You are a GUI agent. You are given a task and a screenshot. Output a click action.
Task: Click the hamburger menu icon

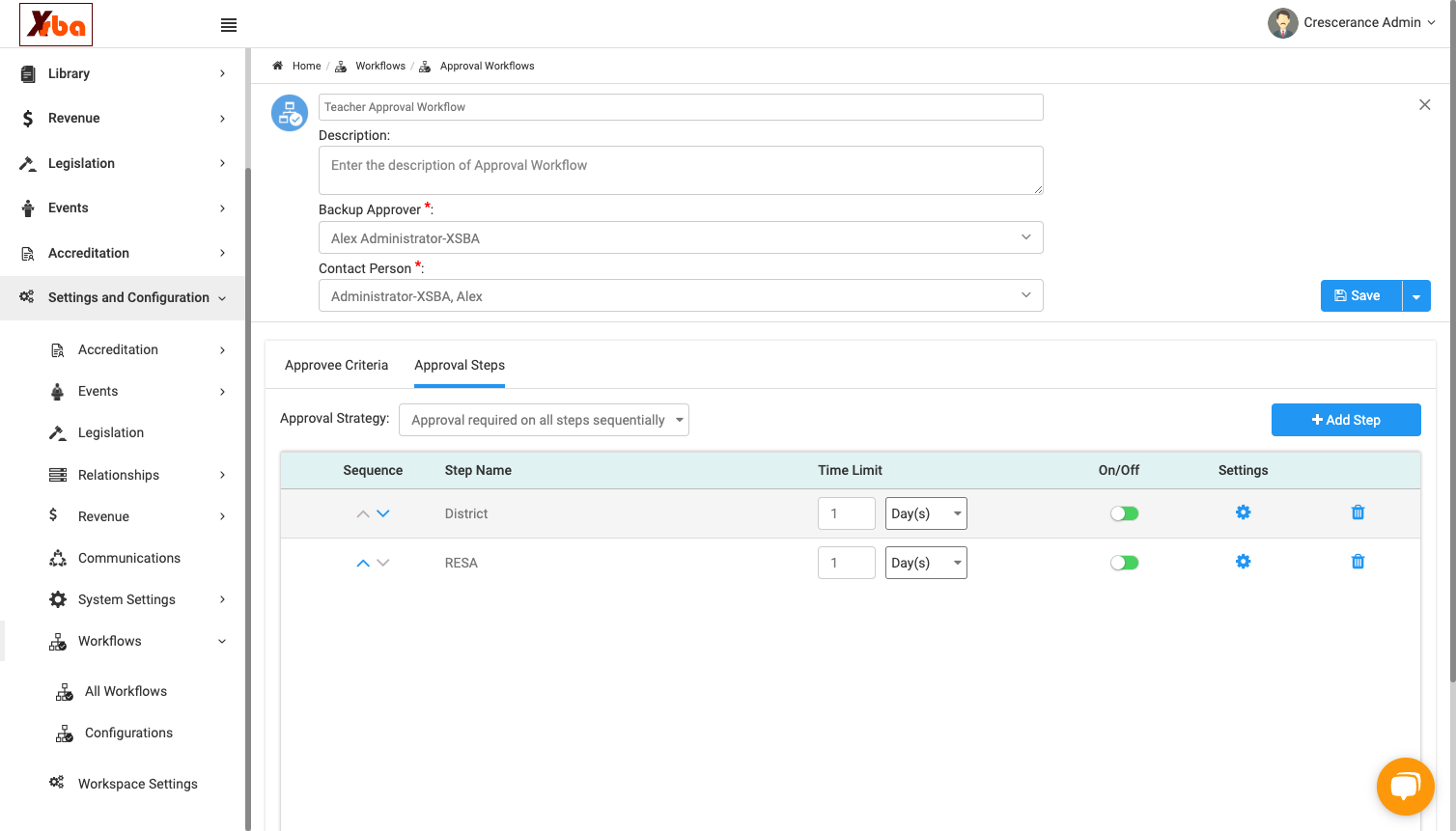pyautogui.click(x=229, y=25)
